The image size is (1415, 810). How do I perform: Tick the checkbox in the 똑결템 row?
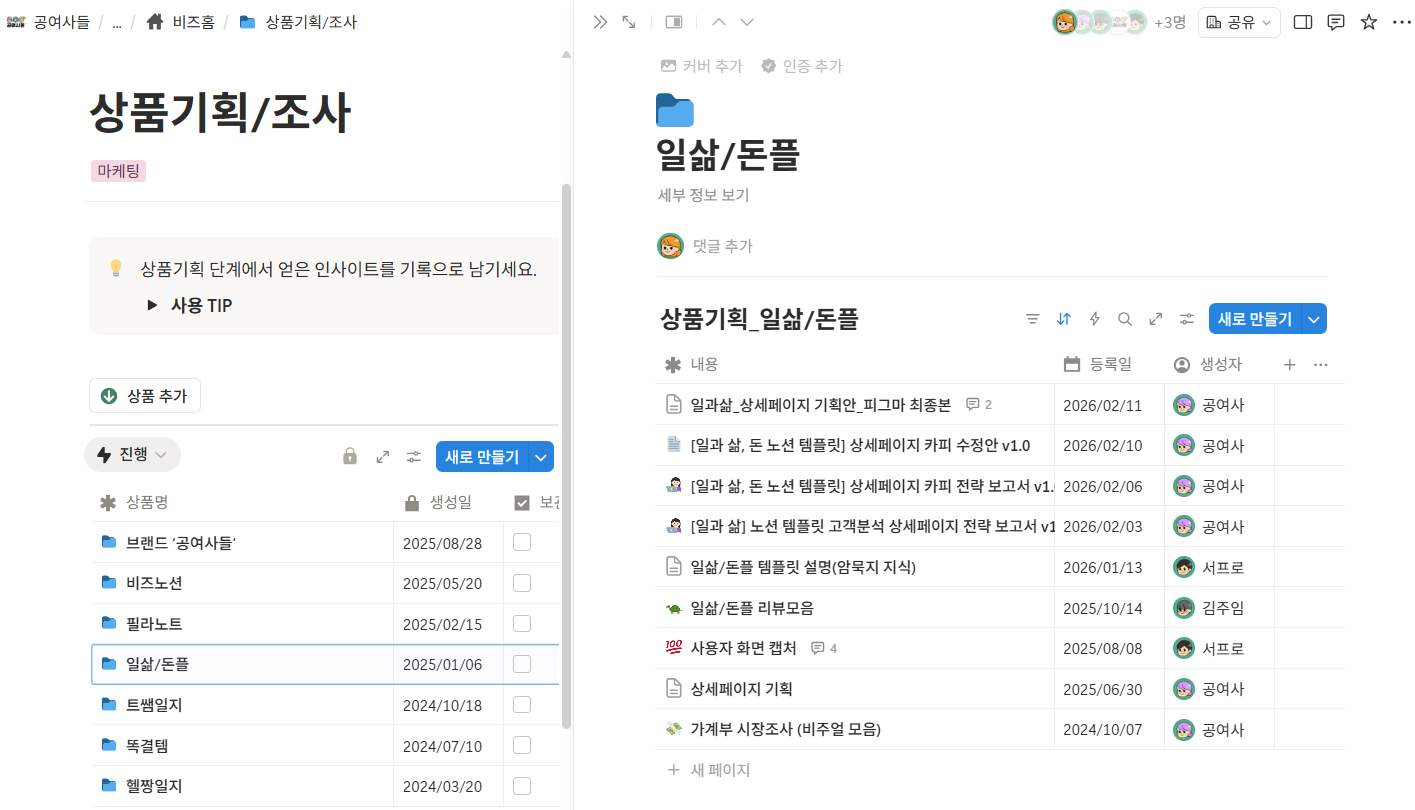(522, 745)
